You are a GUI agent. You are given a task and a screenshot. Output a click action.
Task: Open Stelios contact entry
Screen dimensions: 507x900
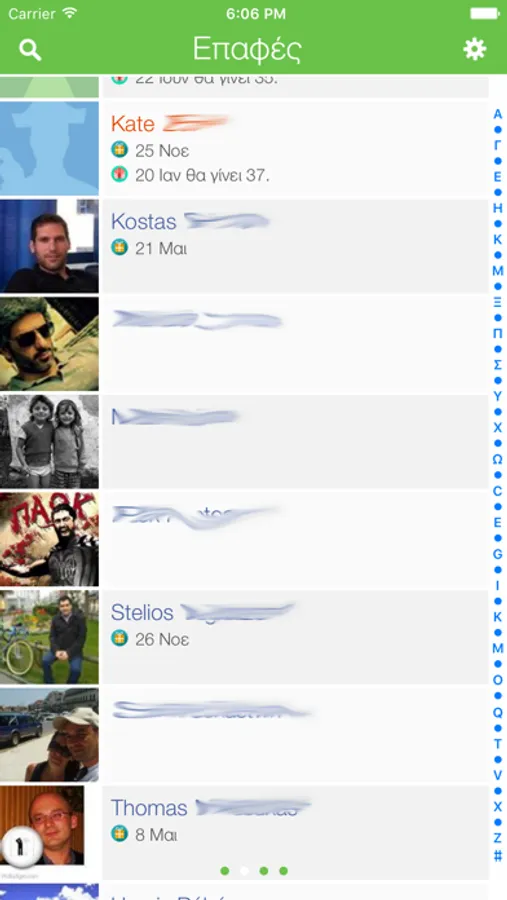click(295, 638)
